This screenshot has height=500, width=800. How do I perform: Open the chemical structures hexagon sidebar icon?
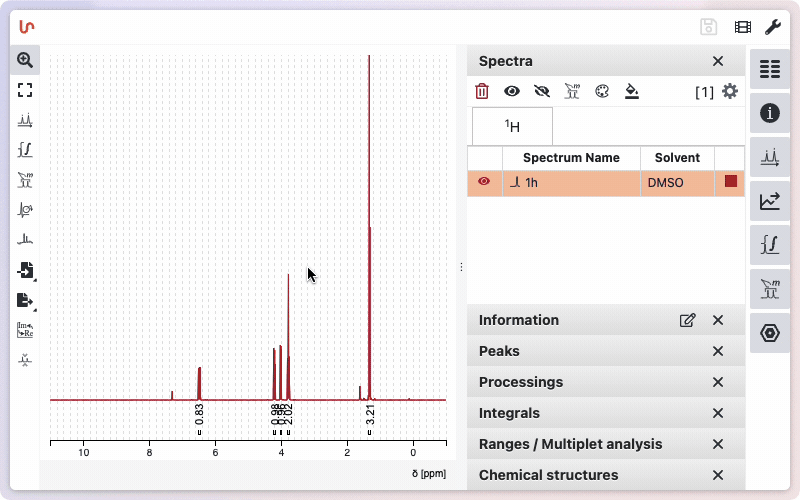769,332
